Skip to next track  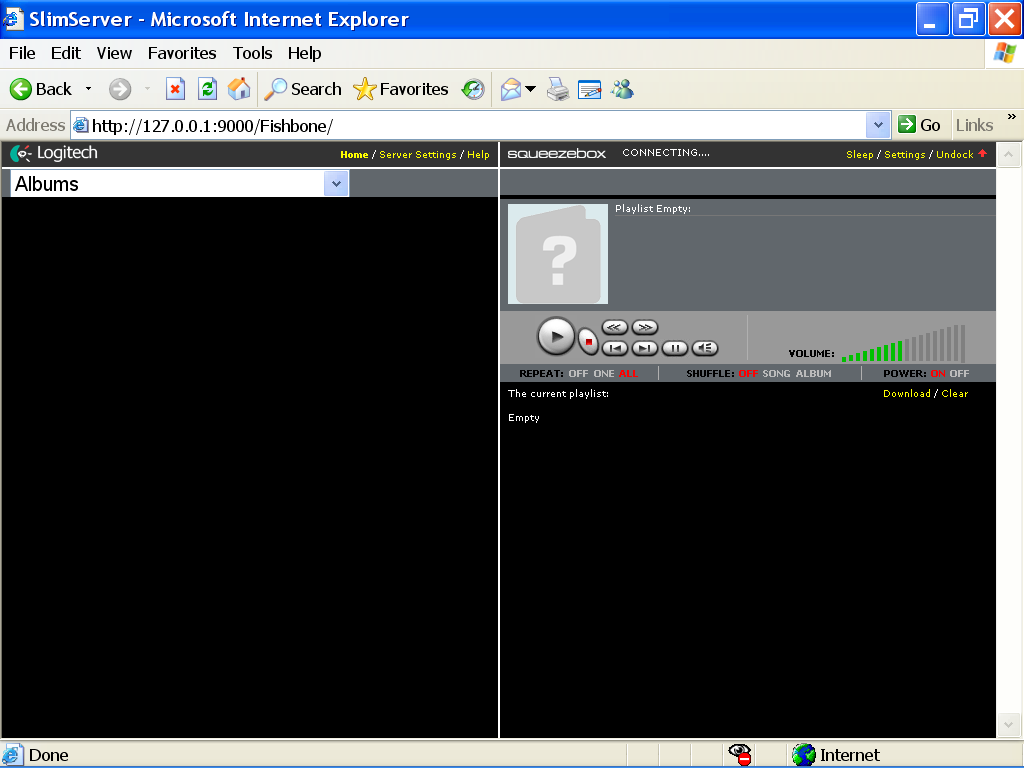645,348
